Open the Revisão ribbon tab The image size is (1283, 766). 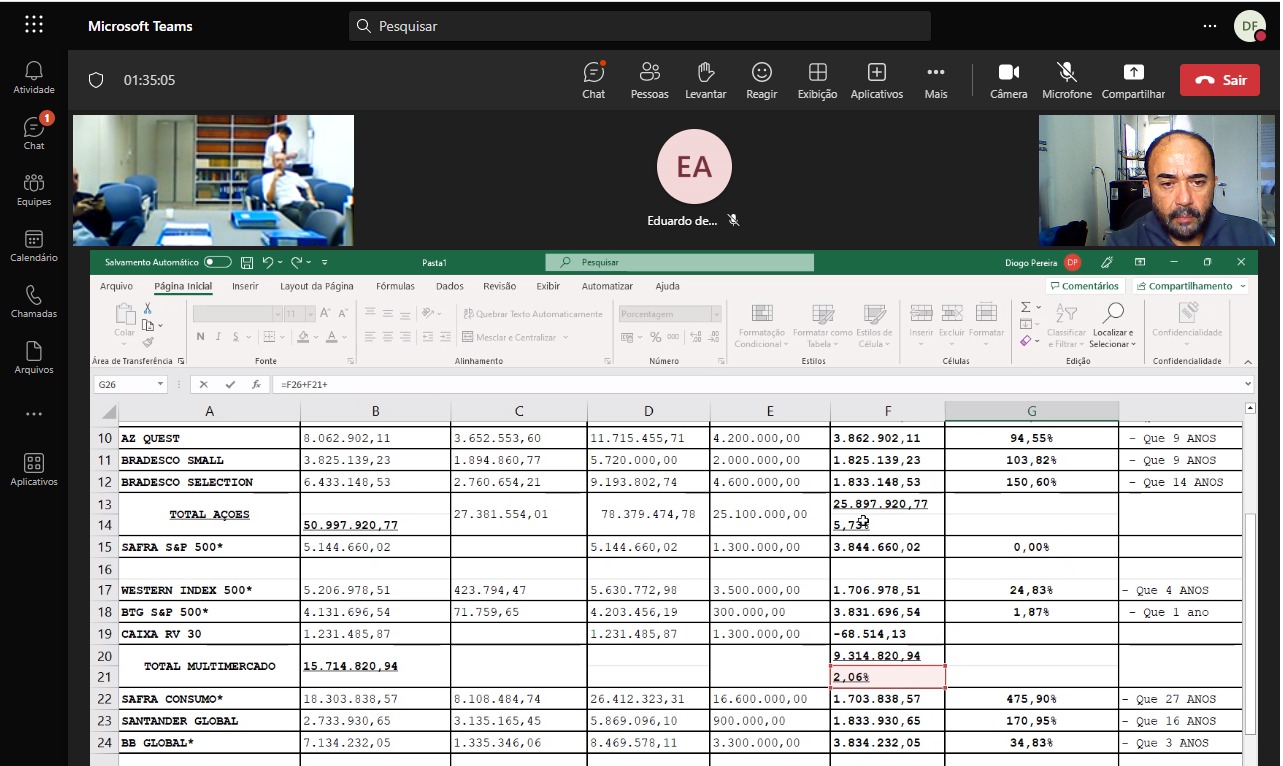pos(499,286)
